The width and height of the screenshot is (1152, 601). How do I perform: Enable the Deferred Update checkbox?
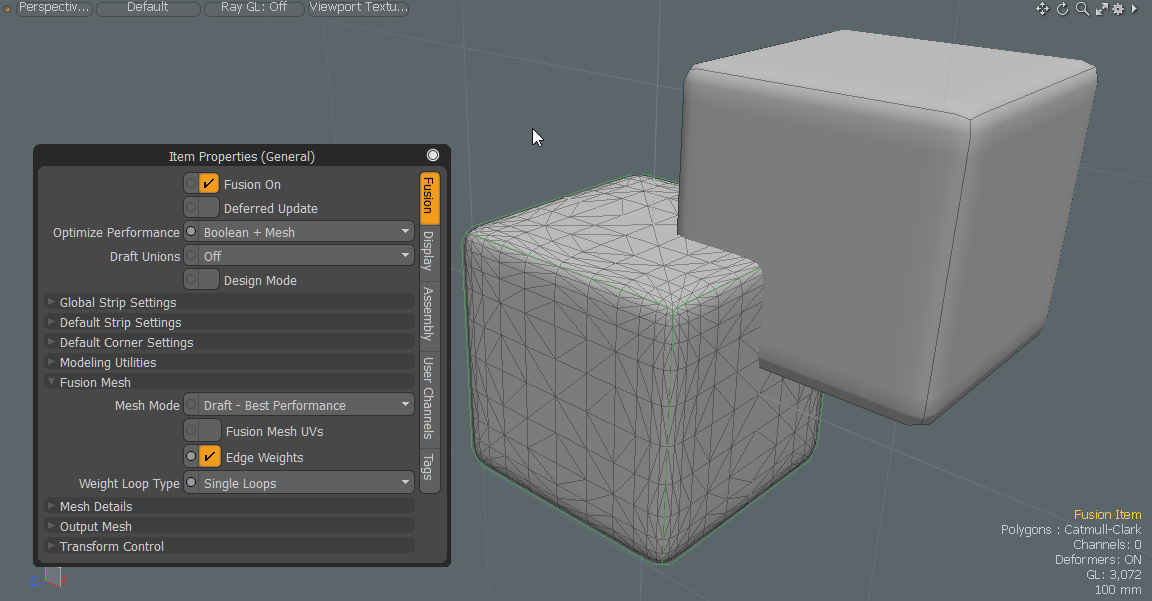(x=209, y=208)
